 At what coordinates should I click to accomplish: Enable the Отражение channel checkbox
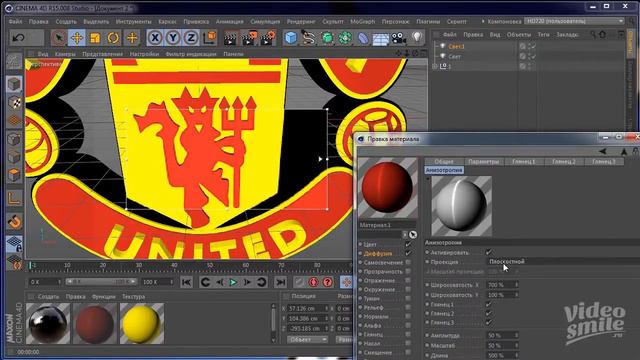[408, 280]
